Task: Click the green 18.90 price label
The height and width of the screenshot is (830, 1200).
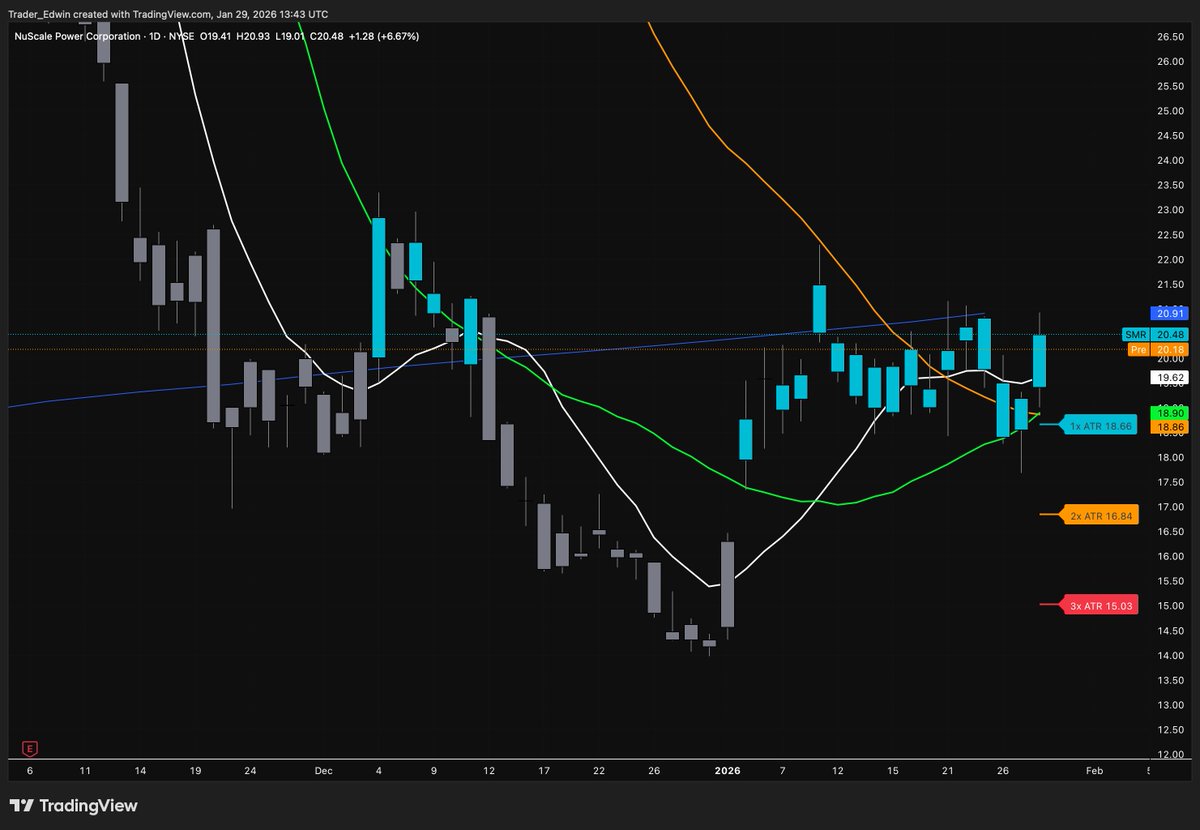Action: (x=1168, y=412)
